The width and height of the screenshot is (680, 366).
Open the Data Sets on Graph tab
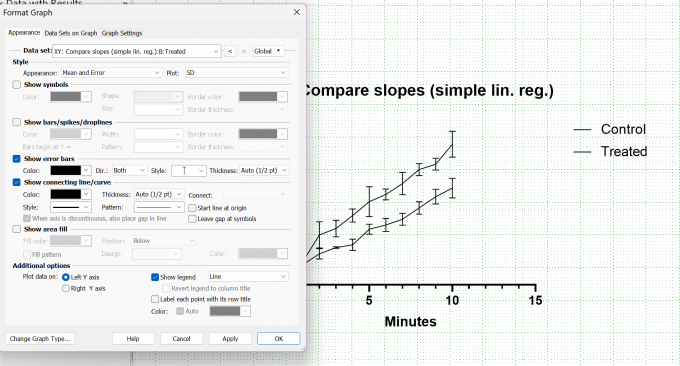coord(71,33)
